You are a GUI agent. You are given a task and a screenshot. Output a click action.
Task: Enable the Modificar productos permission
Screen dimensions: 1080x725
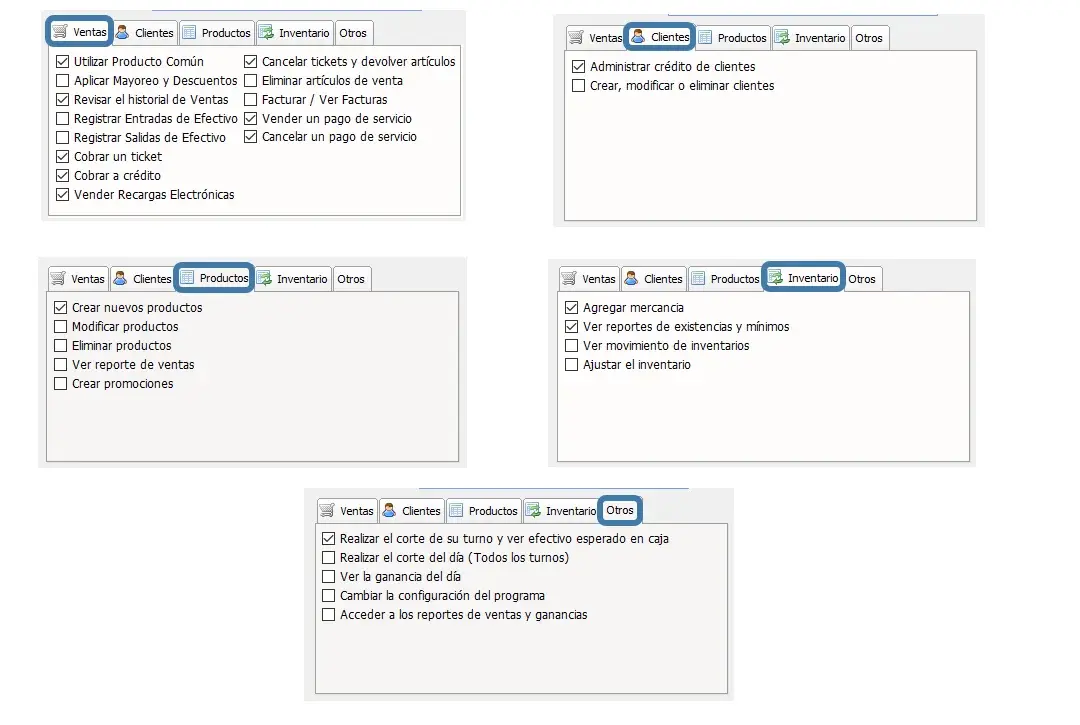(x=61, y=326)
